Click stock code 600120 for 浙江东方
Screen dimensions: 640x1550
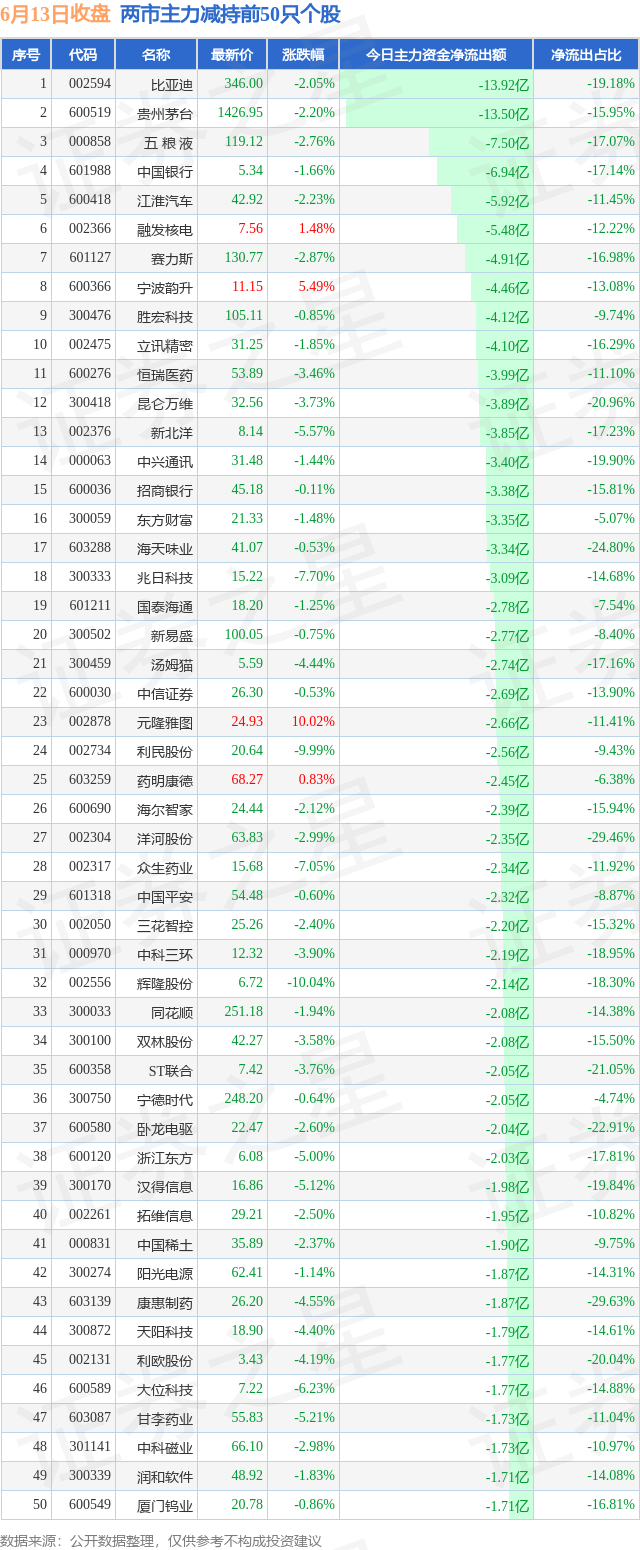click(x=90, y=1157)
